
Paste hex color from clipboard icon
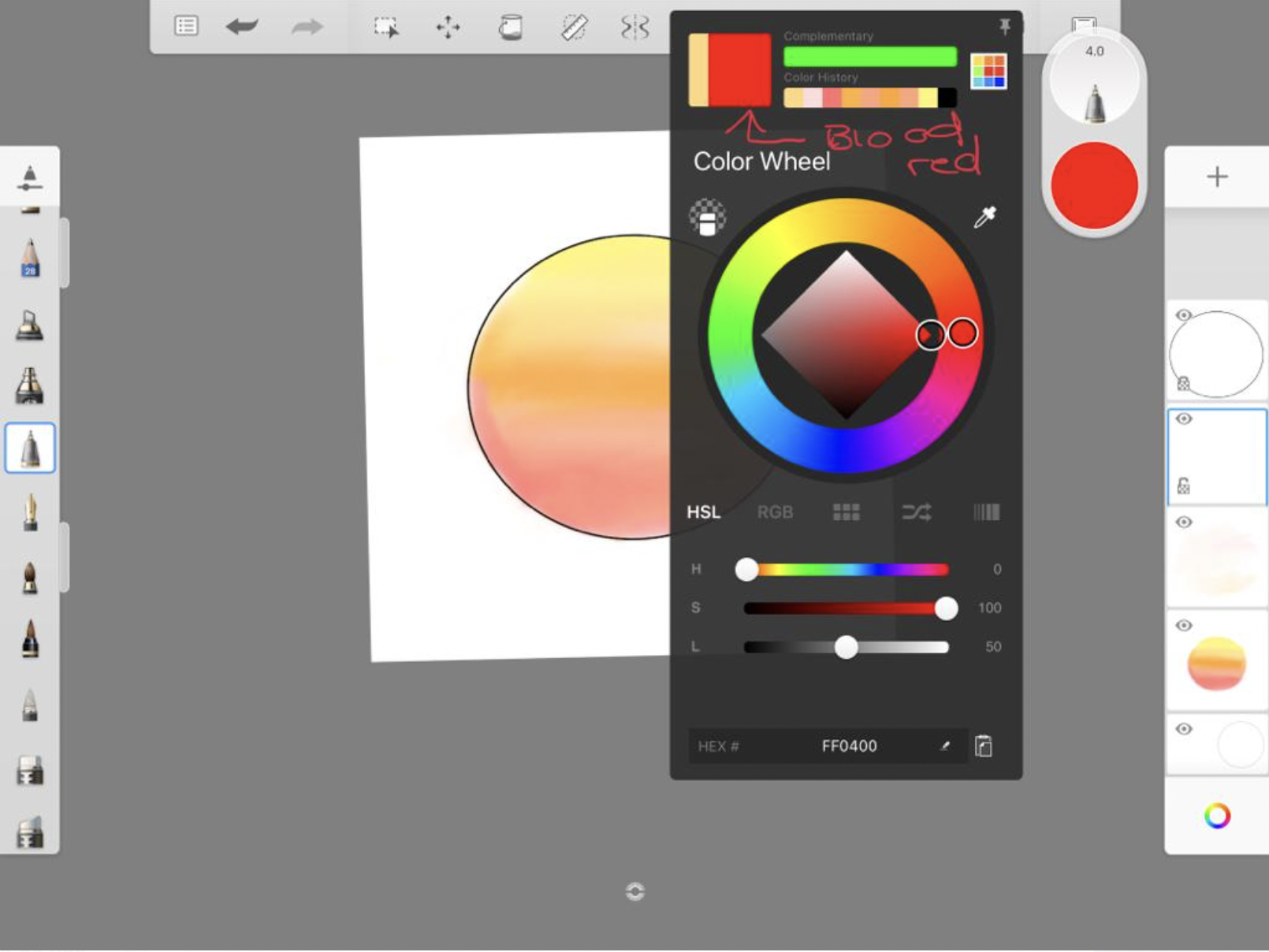[984, 746]
